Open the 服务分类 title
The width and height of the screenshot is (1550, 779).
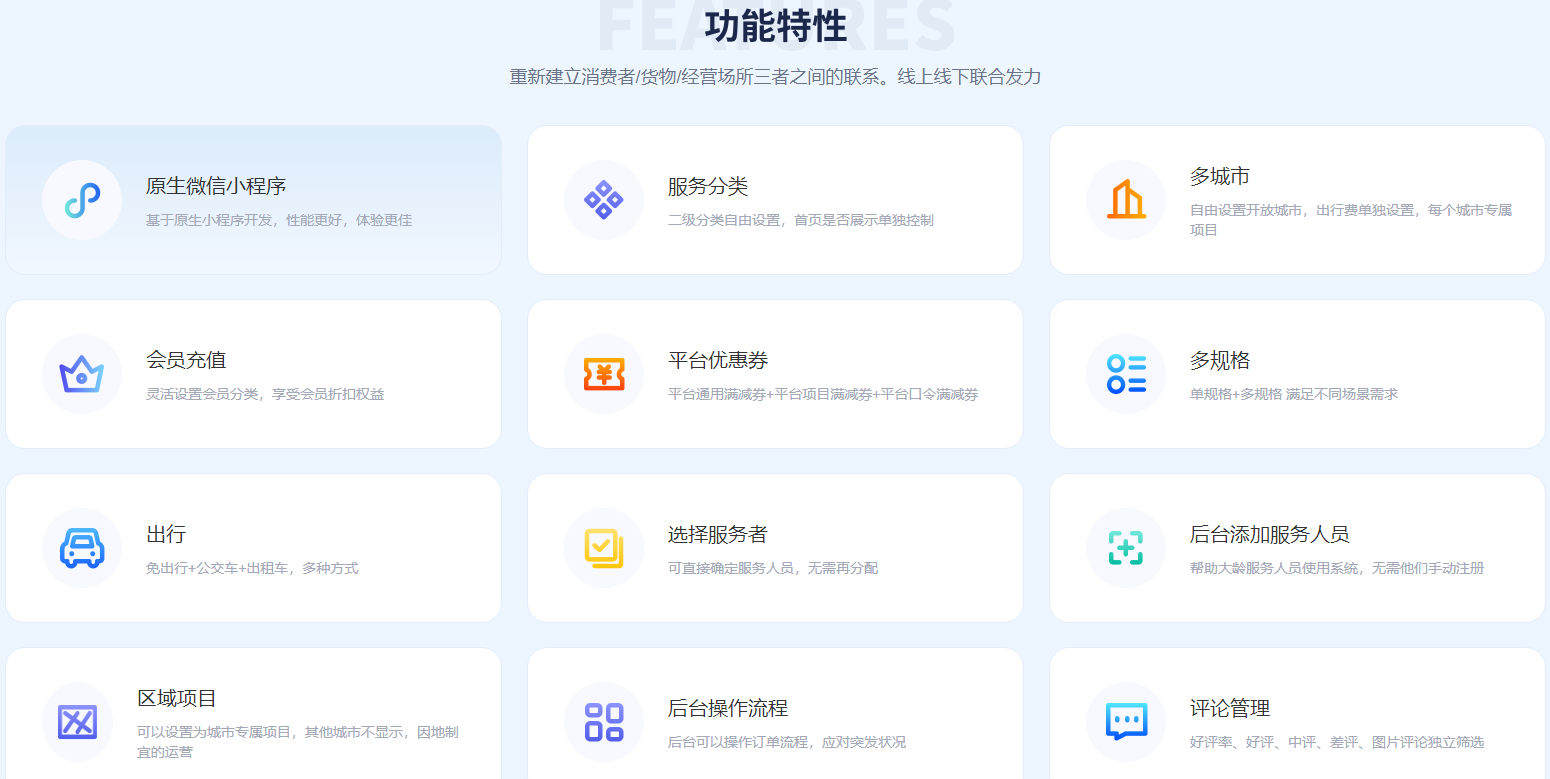(708, 186)
